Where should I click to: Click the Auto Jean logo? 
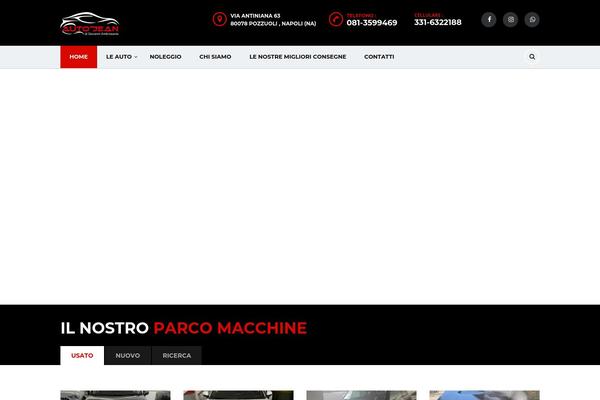(90, 24)
